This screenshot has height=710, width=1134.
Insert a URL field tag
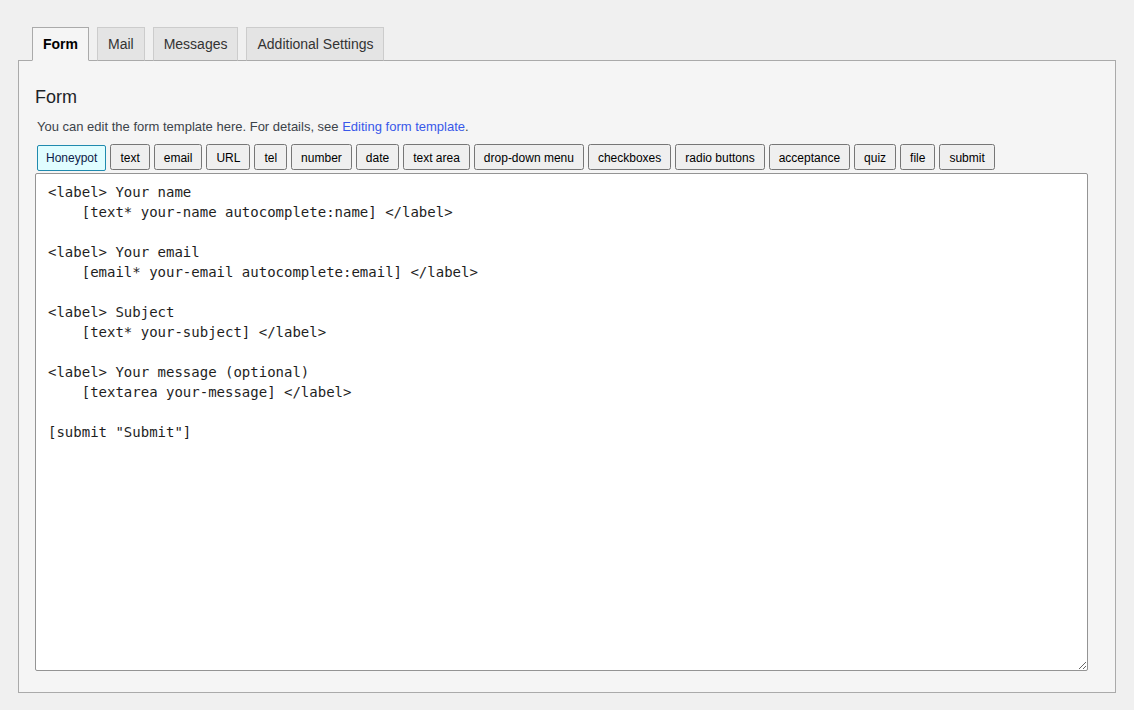(x=228, y=158)
